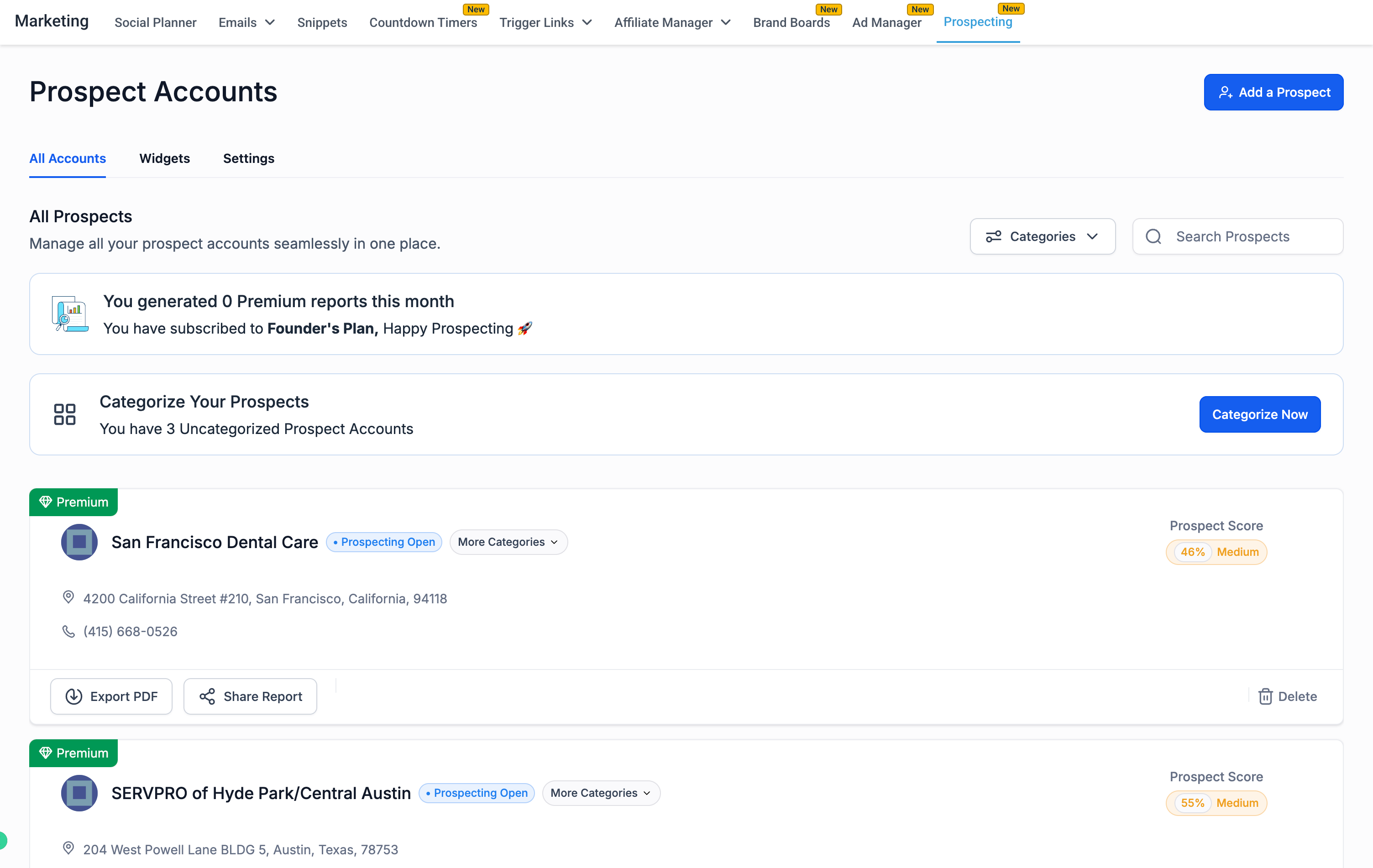Click the Add a Prospect button

(1273, 92)
